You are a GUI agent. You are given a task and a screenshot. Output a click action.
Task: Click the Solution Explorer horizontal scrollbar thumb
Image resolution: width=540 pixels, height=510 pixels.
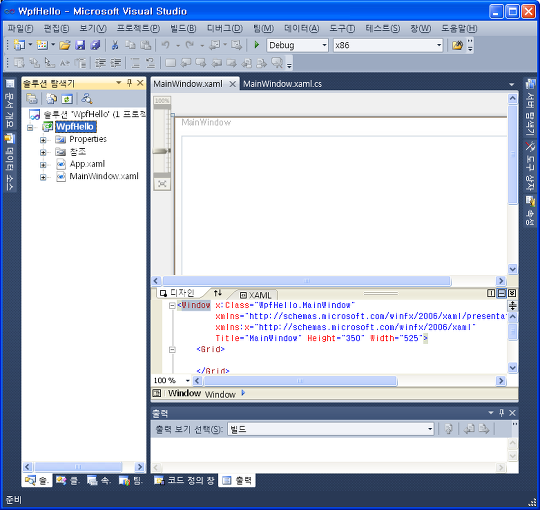tap(78, 467)
